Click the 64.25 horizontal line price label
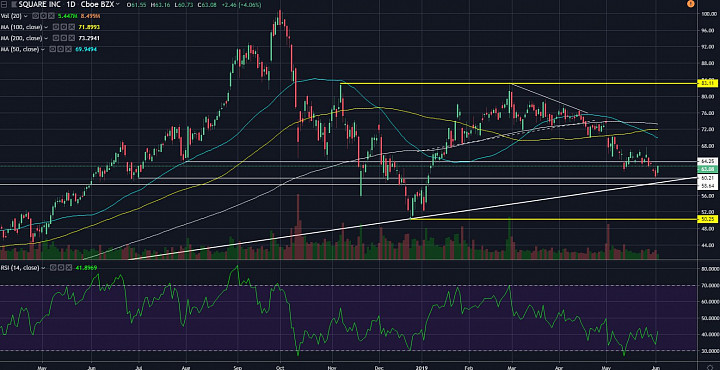This screenshot has height=370, width=720. pyautogui.click(x=707, y=161)
